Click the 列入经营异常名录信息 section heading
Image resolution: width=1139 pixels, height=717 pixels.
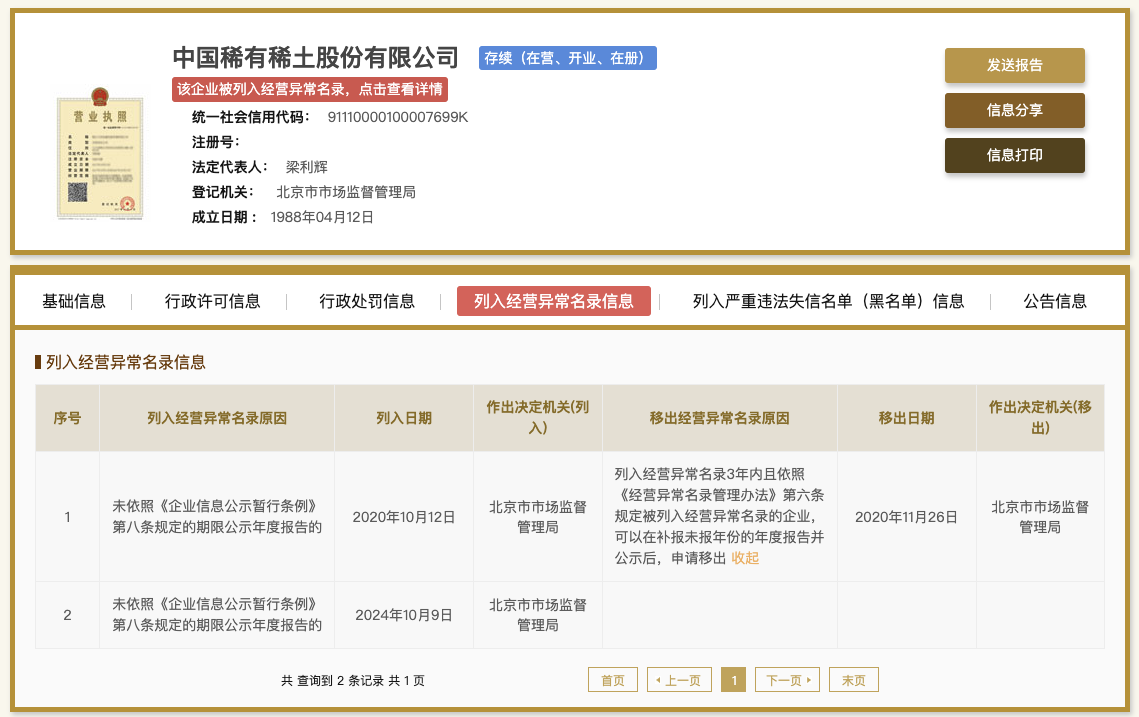(x=126, y=362)
